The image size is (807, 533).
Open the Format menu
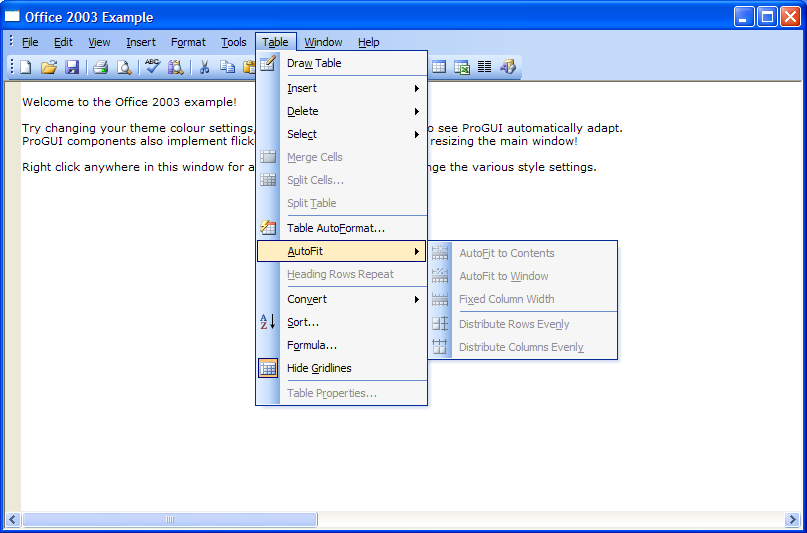click(x=188, y=42)
